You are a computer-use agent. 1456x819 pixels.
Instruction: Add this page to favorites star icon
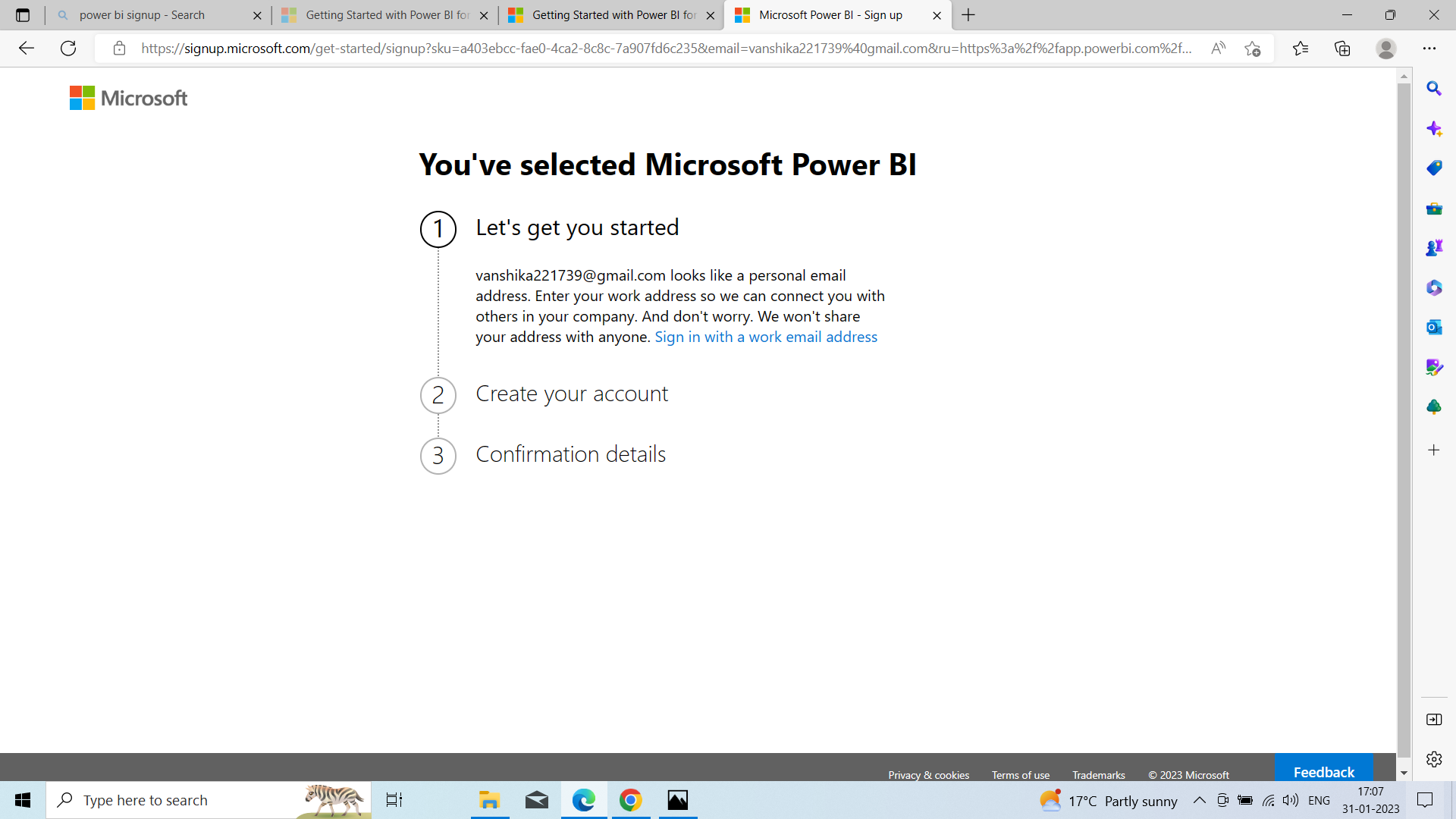click(1253, 49)
